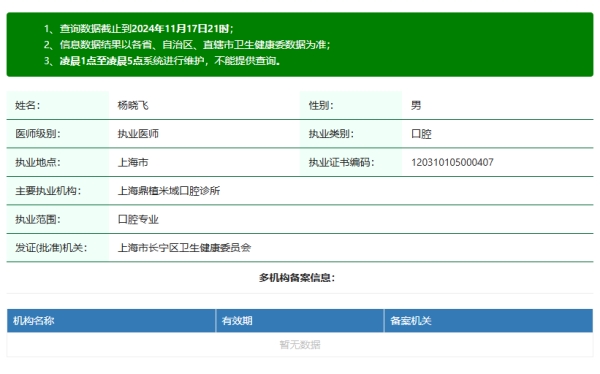Screen dimensions: 600x374
Task: Click the 执业范围 label
Action: click(38, 219)
